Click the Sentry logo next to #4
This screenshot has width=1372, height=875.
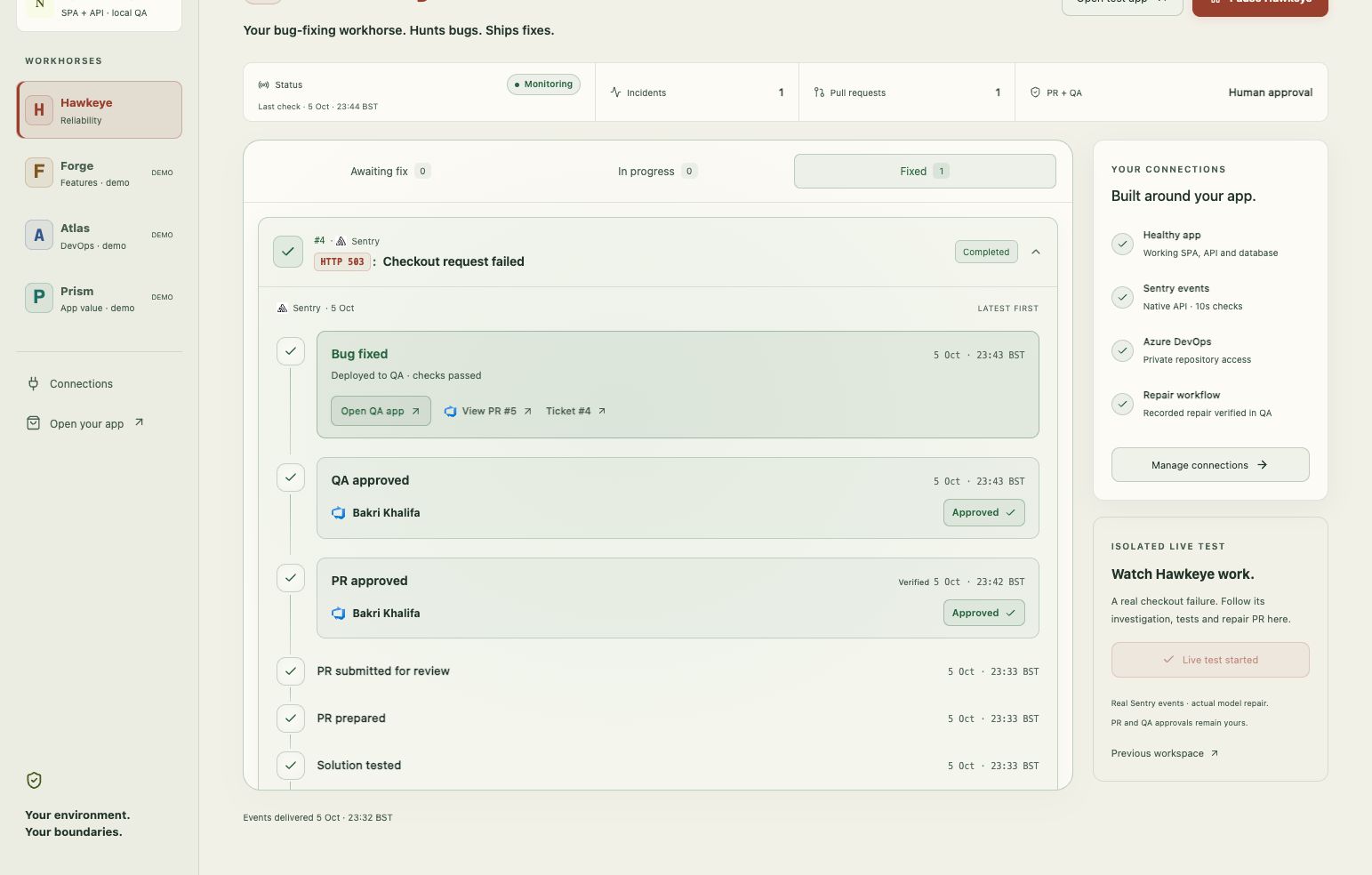pyautogui.click(x=341, y=241)
